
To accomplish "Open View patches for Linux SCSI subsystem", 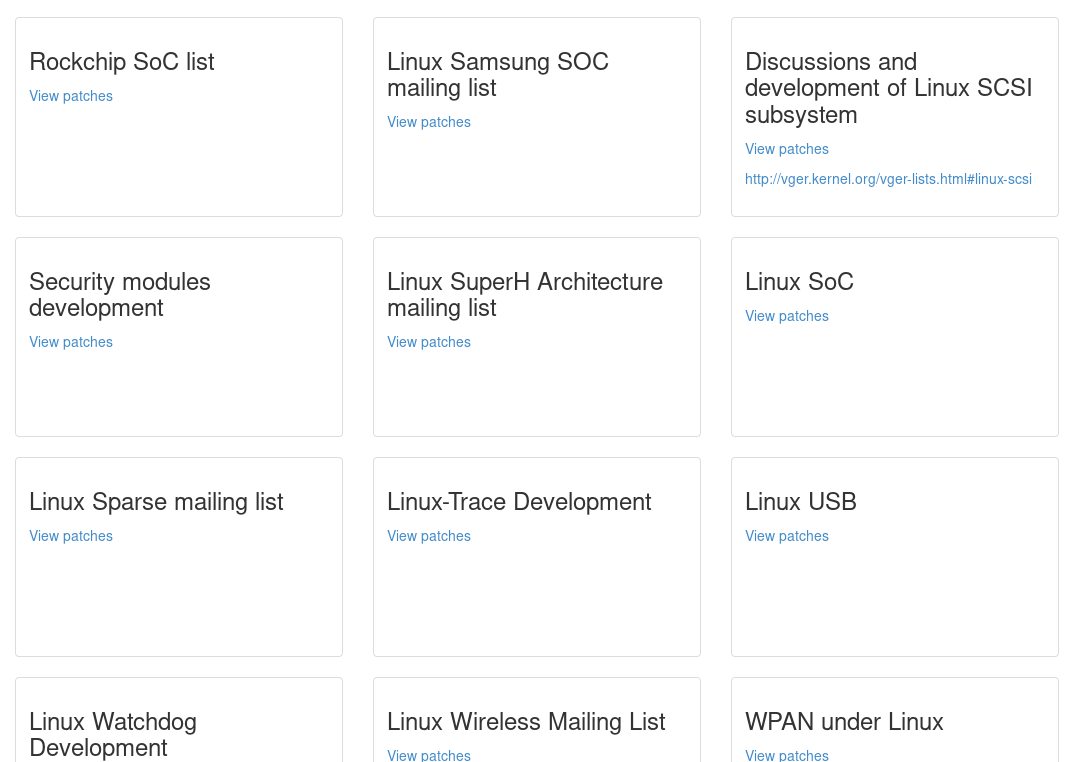I will [787, 149].
